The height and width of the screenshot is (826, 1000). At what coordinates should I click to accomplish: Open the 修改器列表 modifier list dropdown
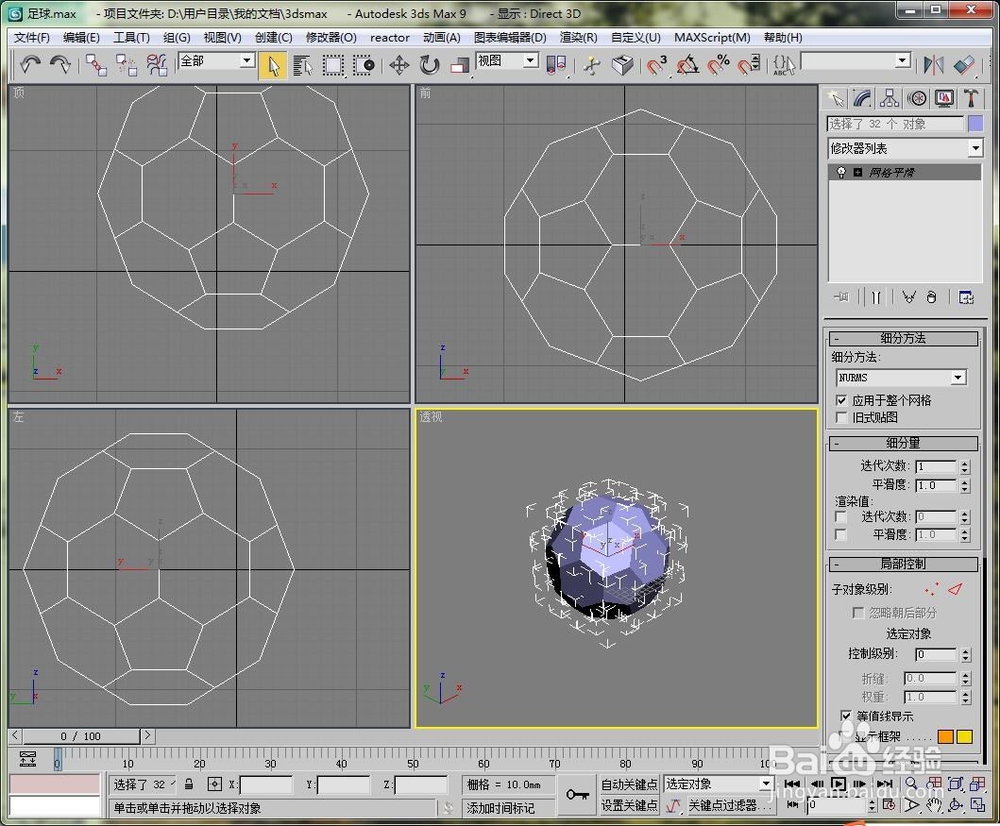975,149
